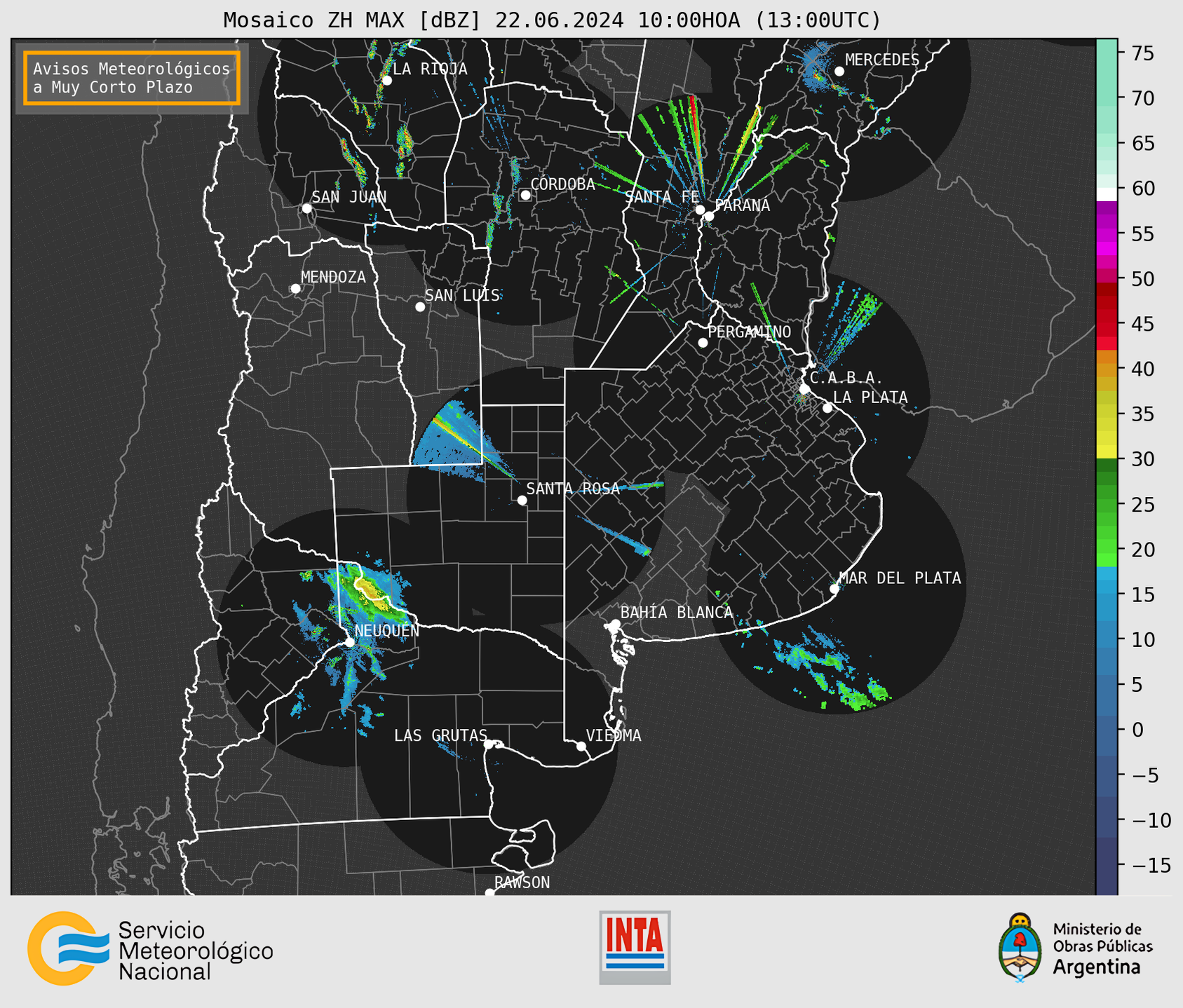The image size is (1183, 1008).
Task: Click the 75 dBZ color scale label
Action: (1142, 53)
